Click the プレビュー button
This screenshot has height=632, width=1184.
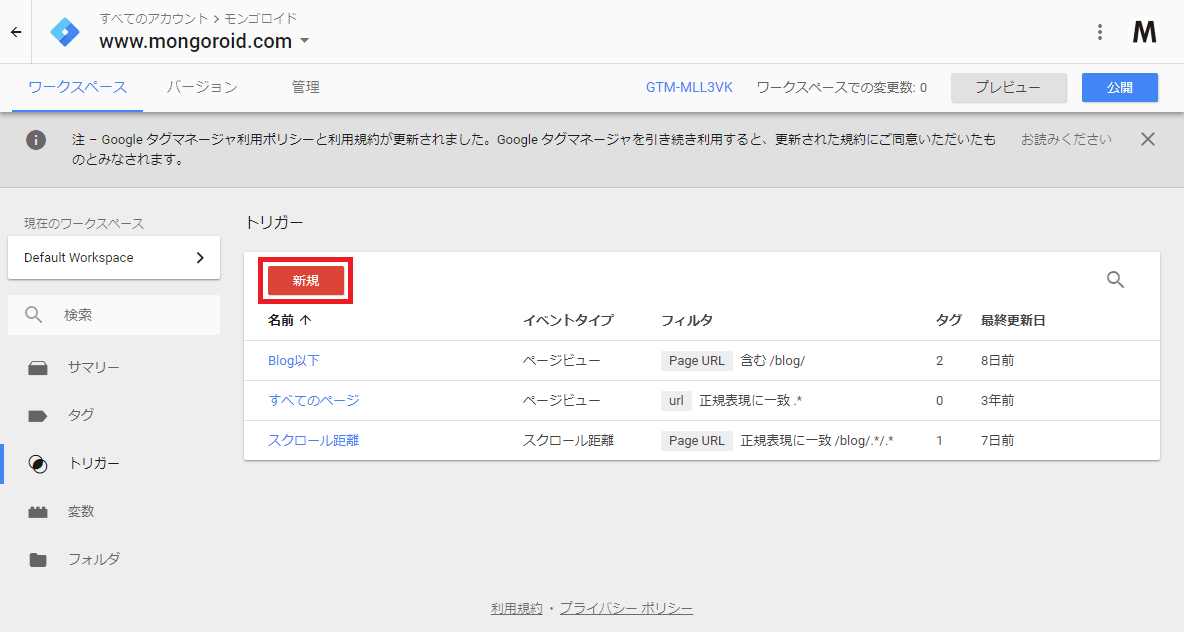[x=1008, y=88]
